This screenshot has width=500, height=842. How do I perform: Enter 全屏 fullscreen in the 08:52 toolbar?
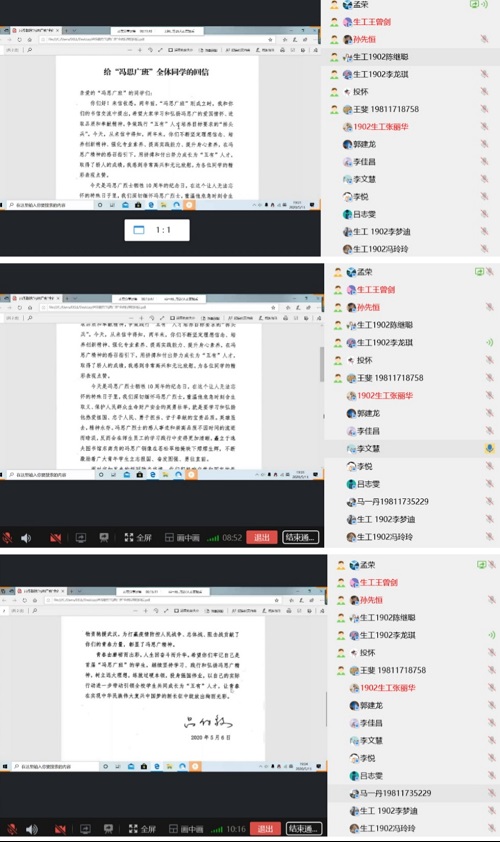138,538
